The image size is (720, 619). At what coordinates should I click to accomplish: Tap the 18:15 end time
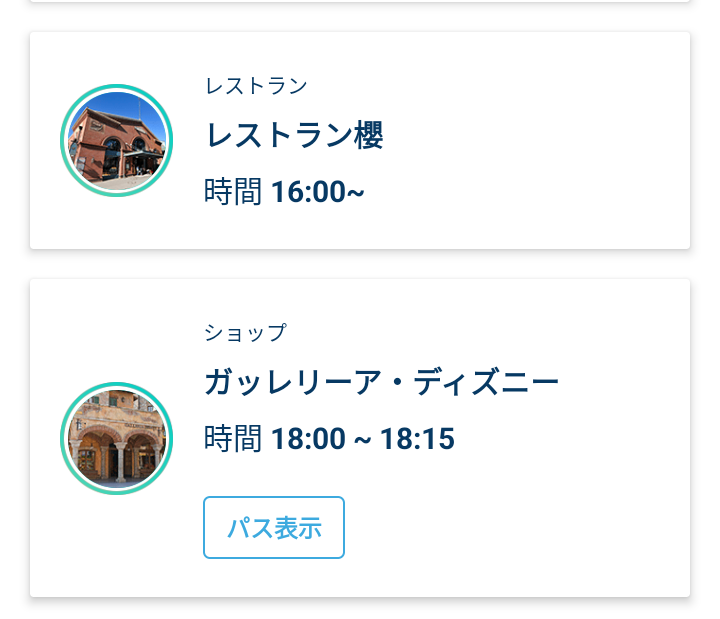[417, 439]
